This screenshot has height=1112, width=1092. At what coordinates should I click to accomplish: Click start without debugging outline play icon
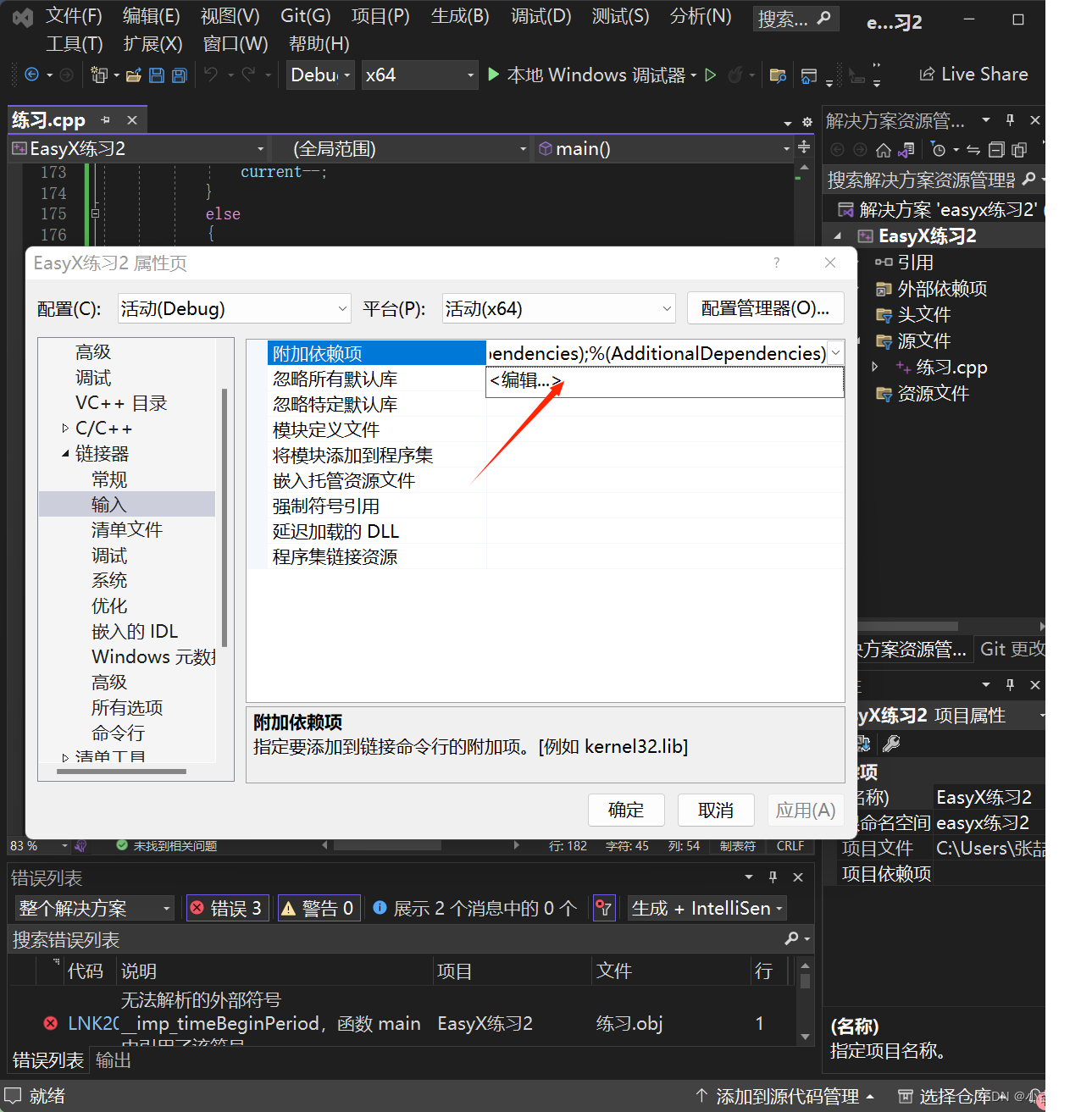pyautogui.click(x=710, y=75)
